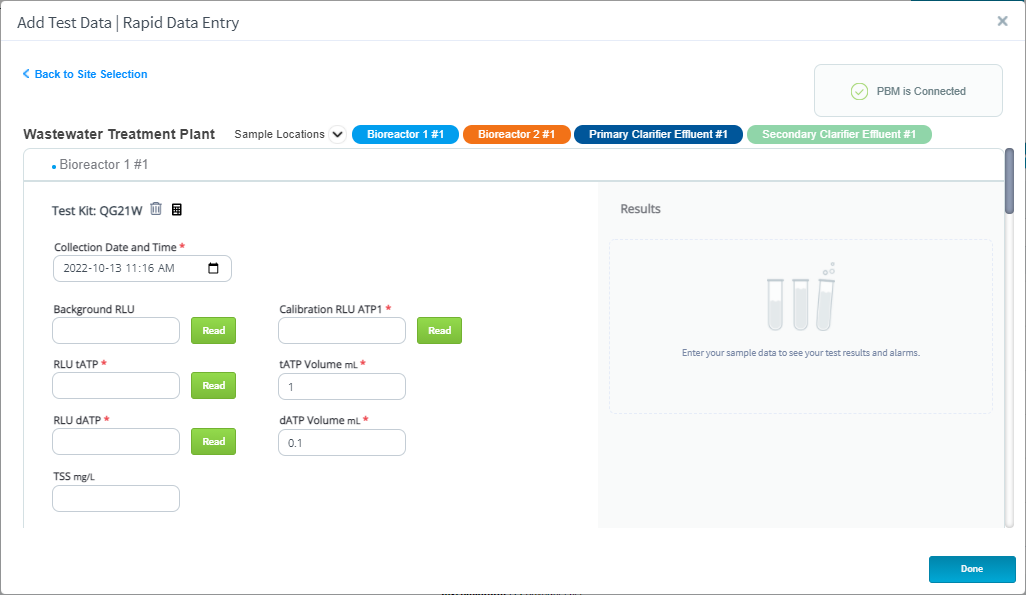The width and height of the screenshot is (1026, 595).
Task: Switch to Primary Clarifier Effluent #1
Action: click(658, 134)
